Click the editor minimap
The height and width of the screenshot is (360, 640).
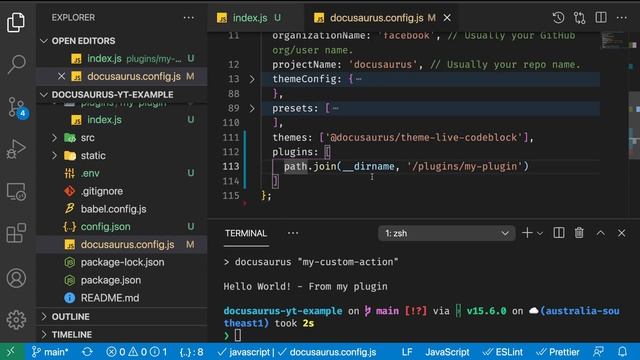pyautogui.click(x=614, y=40)
